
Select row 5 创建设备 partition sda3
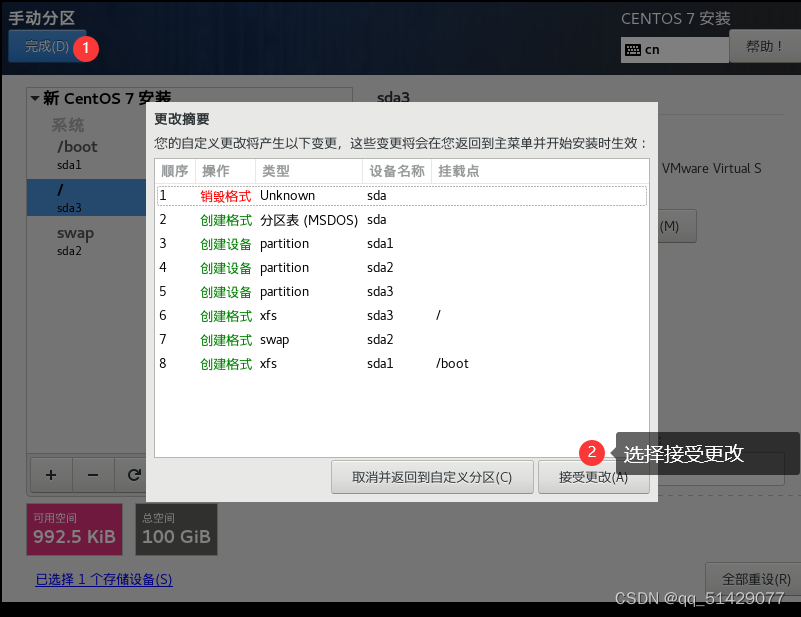click(402, 292)
